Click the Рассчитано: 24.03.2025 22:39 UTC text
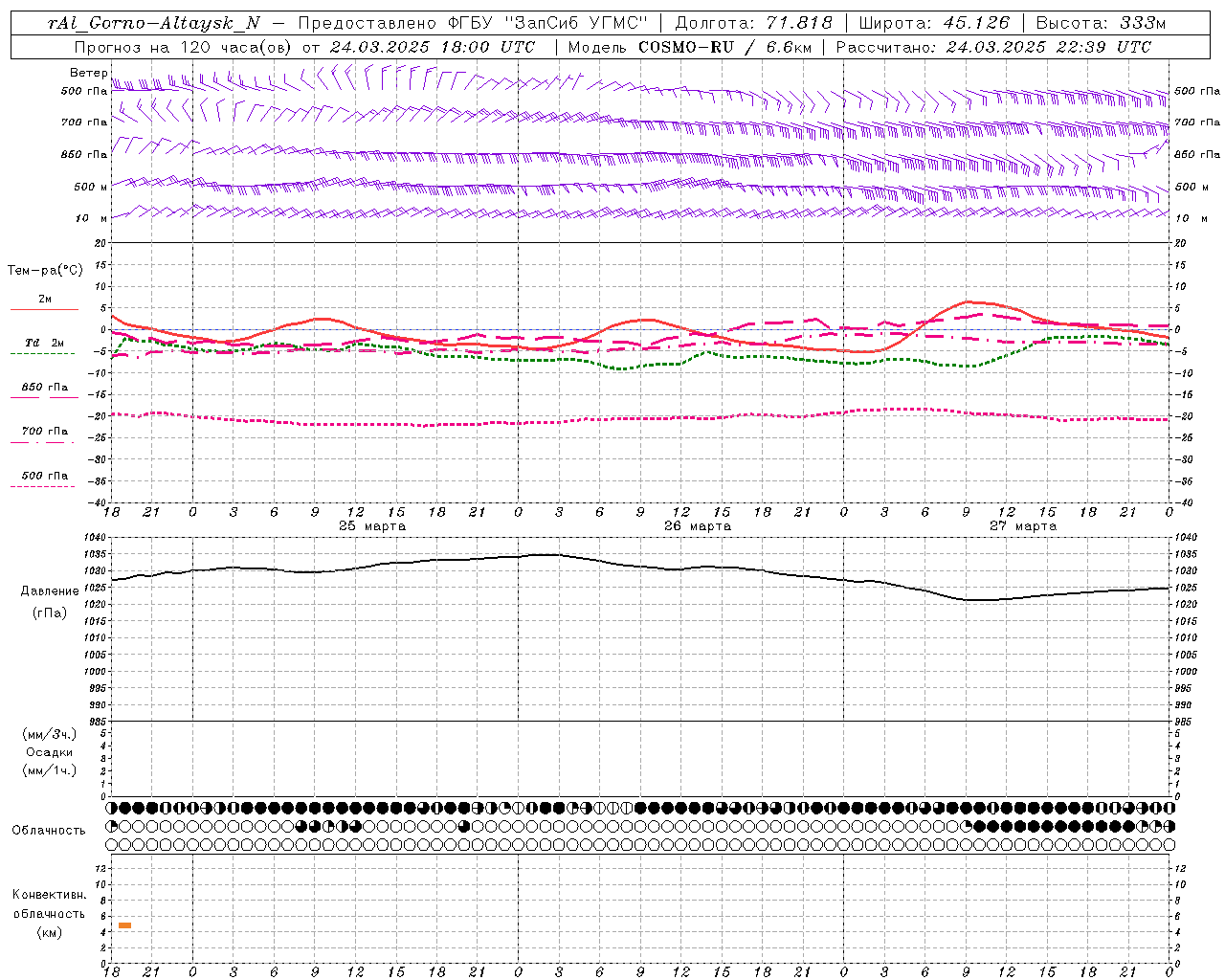 [x=993, y=47]
